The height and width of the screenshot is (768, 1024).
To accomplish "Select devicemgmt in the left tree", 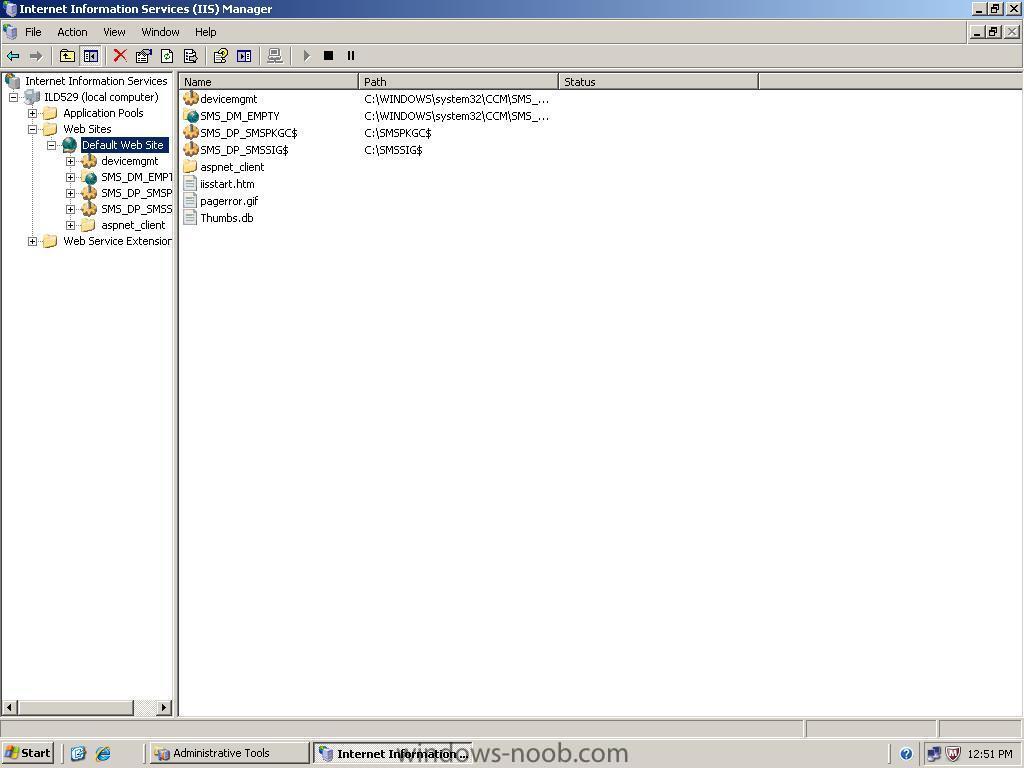I will (x=129, y=161).
